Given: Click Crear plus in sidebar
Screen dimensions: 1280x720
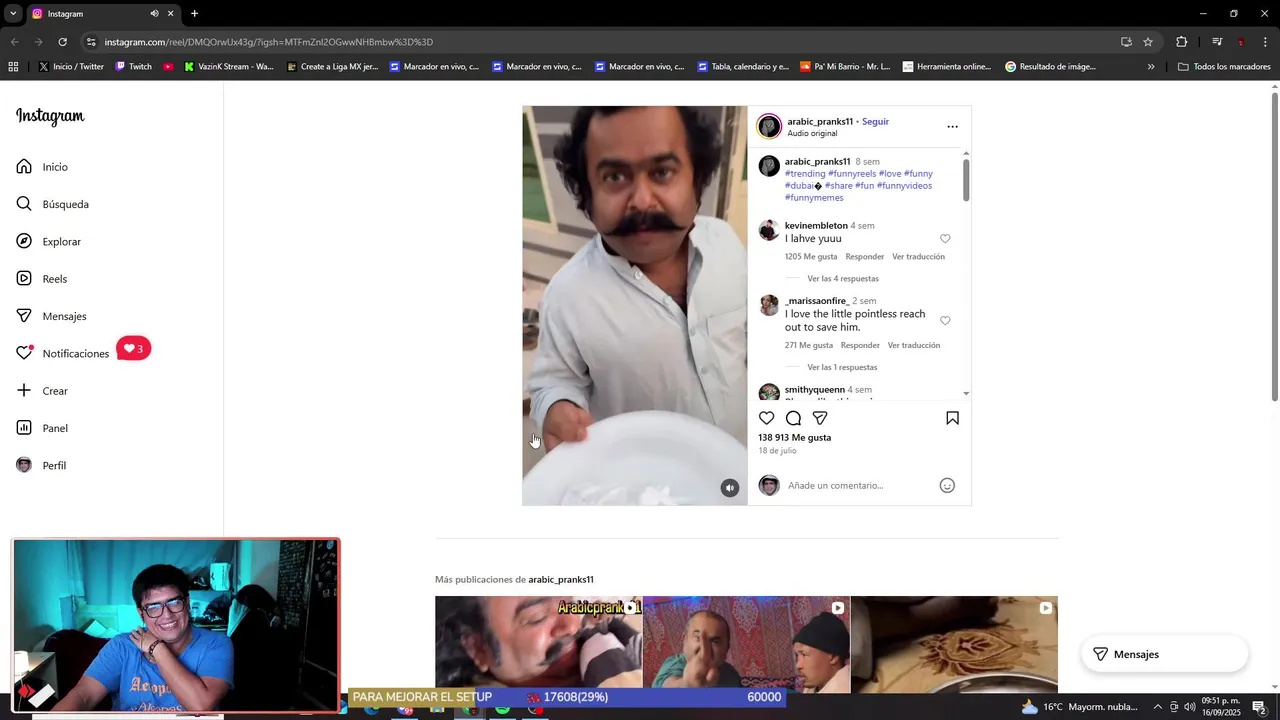Looking at the screenshot, I should coord(42,391).
